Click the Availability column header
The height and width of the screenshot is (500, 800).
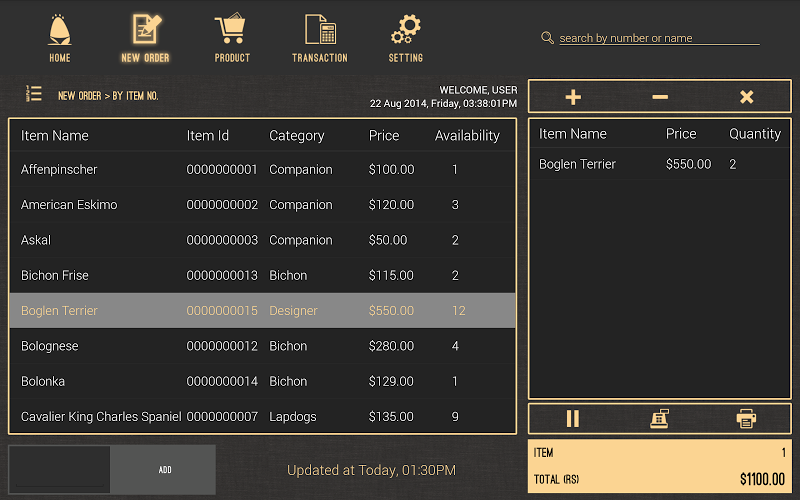point(467,135)
